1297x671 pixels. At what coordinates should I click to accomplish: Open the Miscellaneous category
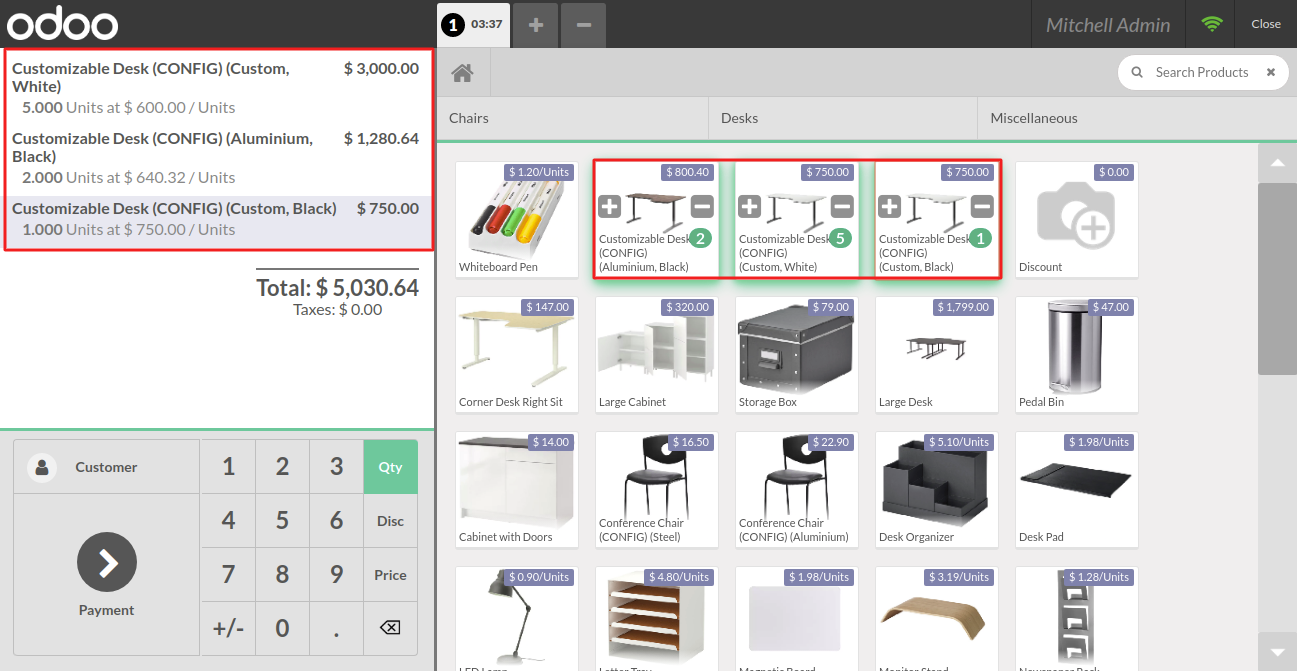click(x=1137, y=118)
